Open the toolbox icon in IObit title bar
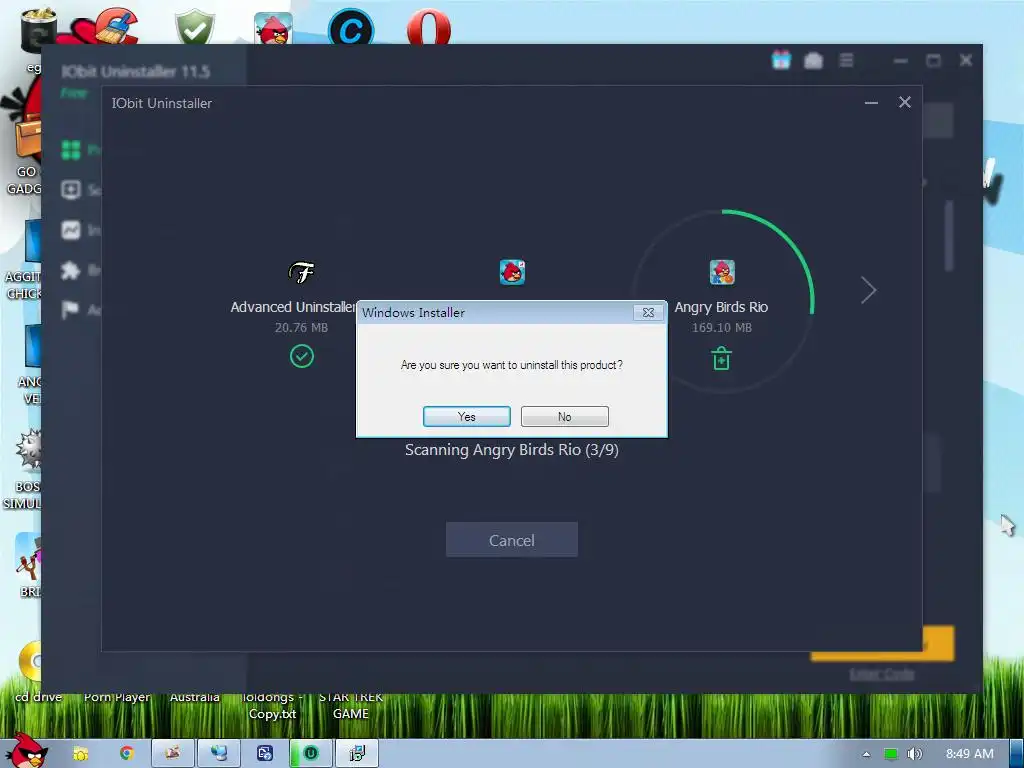 click(813, 61)
